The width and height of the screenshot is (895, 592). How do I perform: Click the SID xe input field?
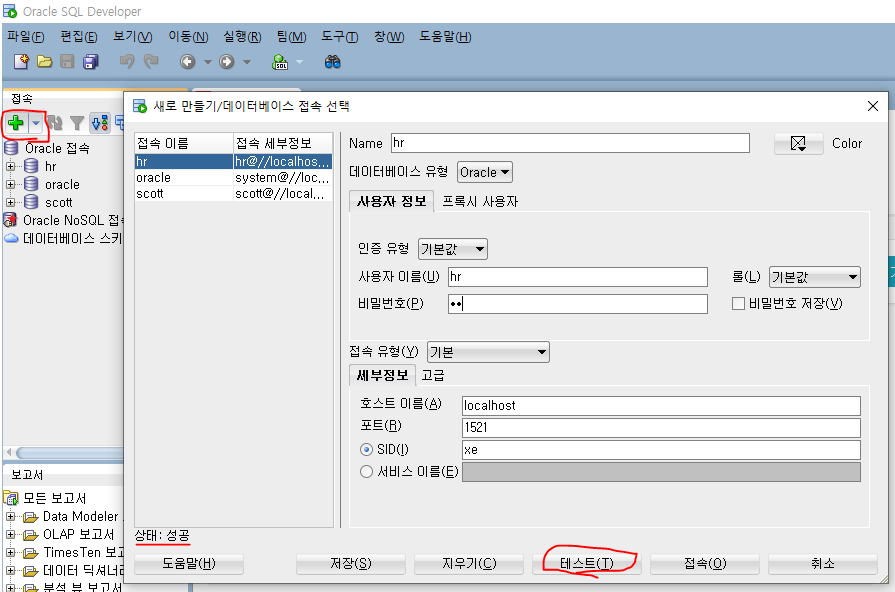coord(661,450)
